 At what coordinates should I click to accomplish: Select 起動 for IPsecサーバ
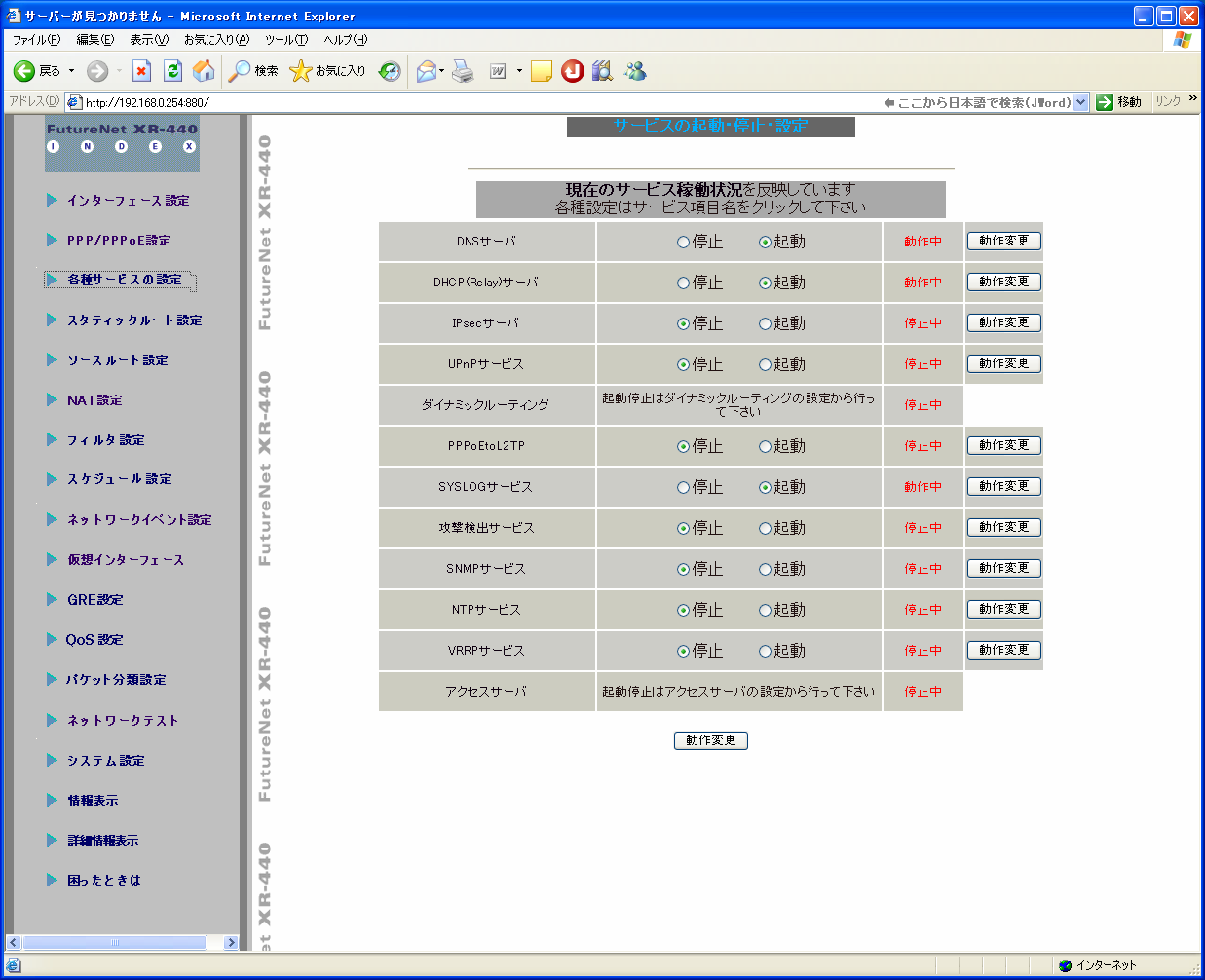click(x=765, y=323)
